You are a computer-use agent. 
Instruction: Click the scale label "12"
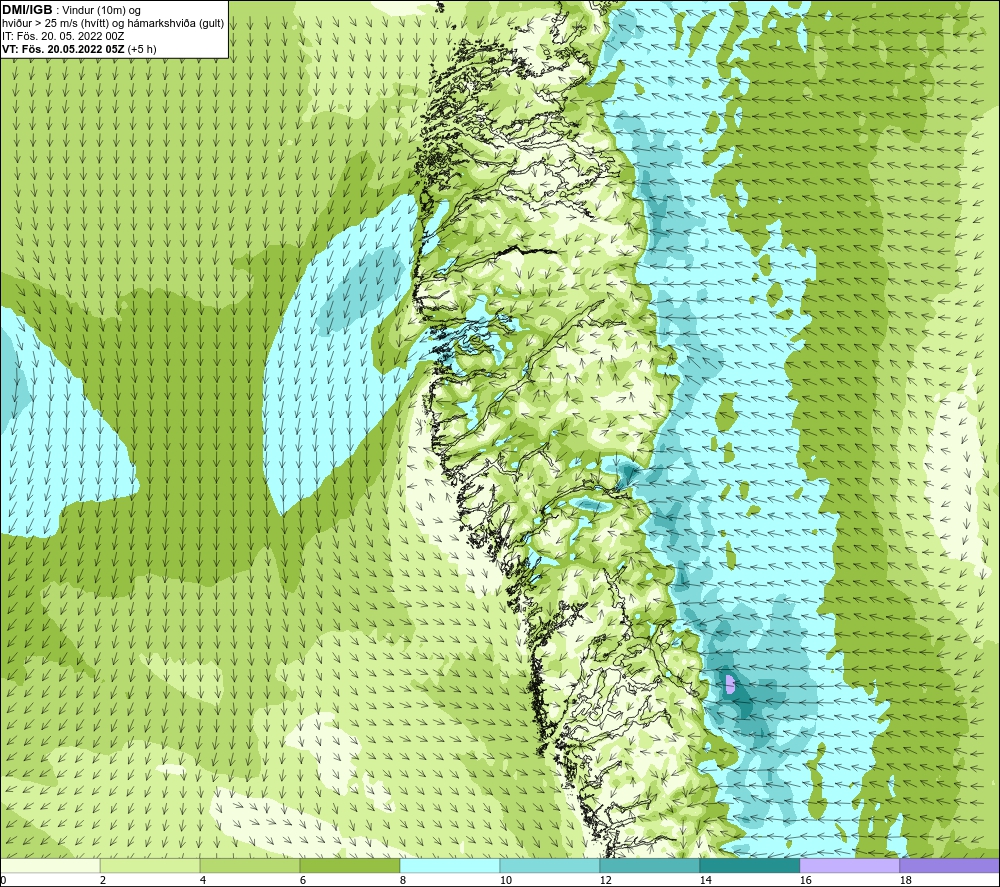(x=605, y=880)
